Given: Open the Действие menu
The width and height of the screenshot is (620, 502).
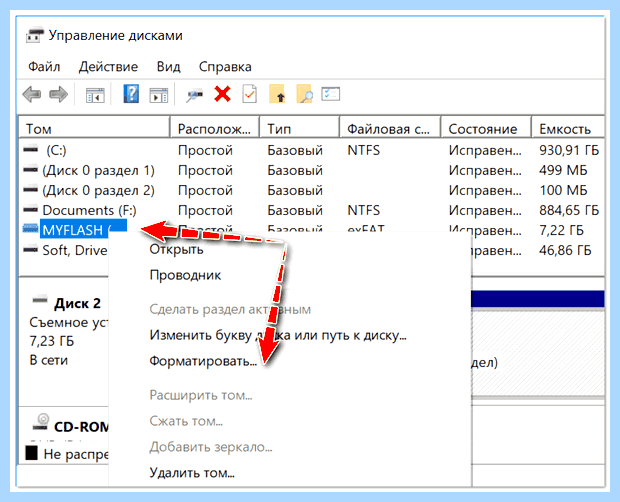Looking at the screenshot, I should pos(108,66).
